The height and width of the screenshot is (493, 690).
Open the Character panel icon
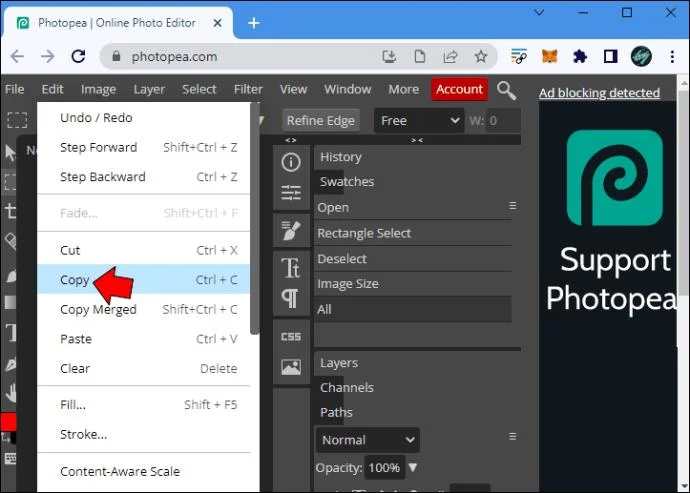(x=291, y=268)
